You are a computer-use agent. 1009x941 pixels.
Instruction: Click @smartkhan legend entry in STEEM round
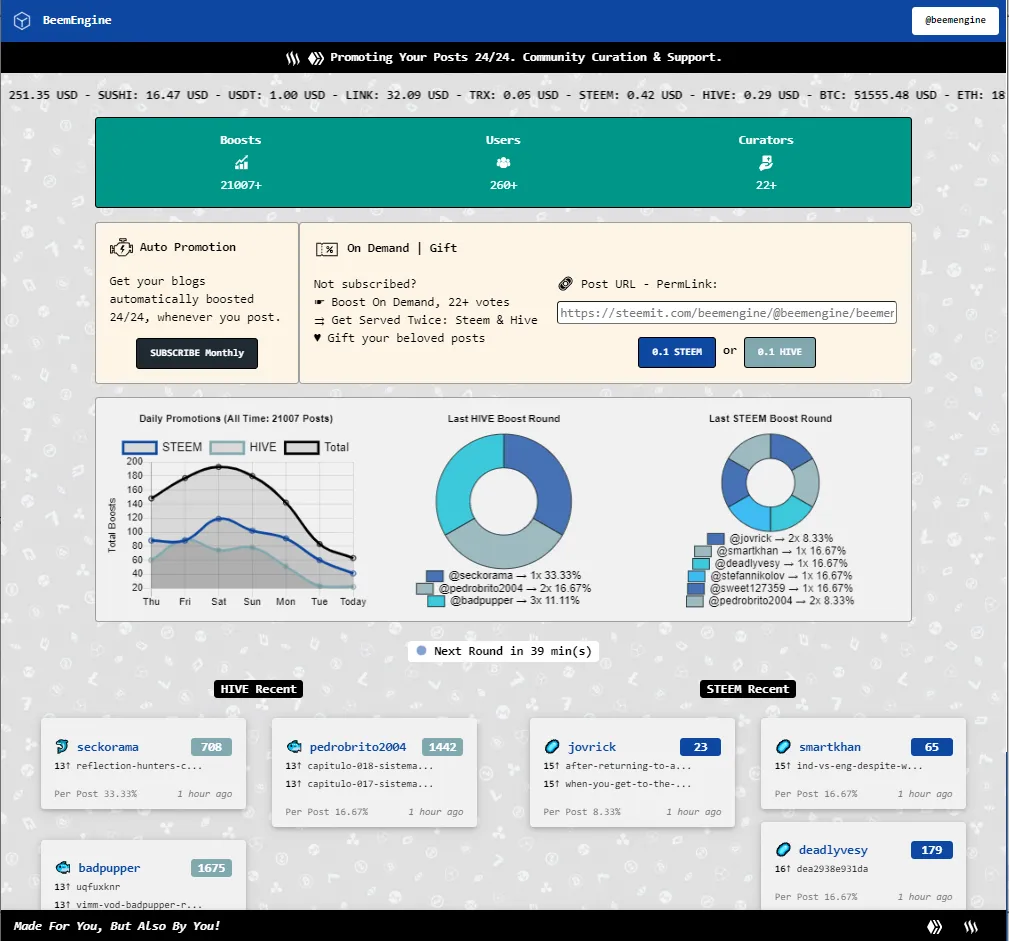(770, 551)
